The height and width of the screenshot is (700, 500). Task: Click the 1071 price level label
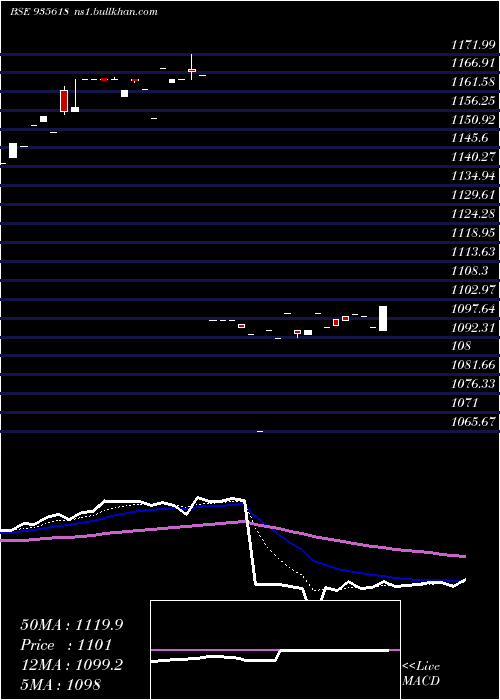click(464, 403)
